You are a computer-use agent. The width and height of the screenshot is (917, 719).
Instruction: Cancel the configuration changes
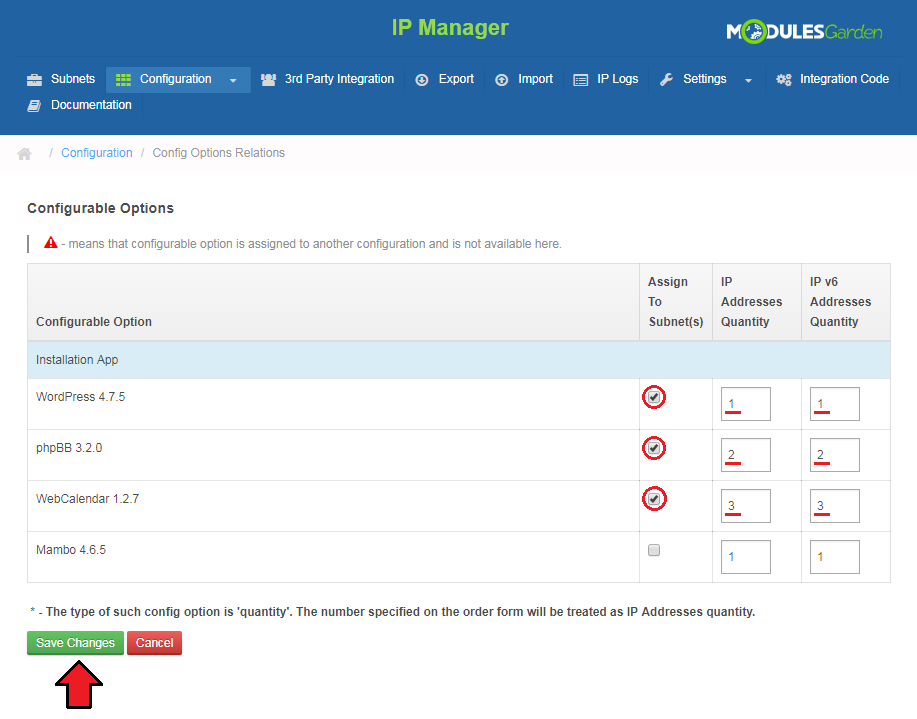point(154,642)
